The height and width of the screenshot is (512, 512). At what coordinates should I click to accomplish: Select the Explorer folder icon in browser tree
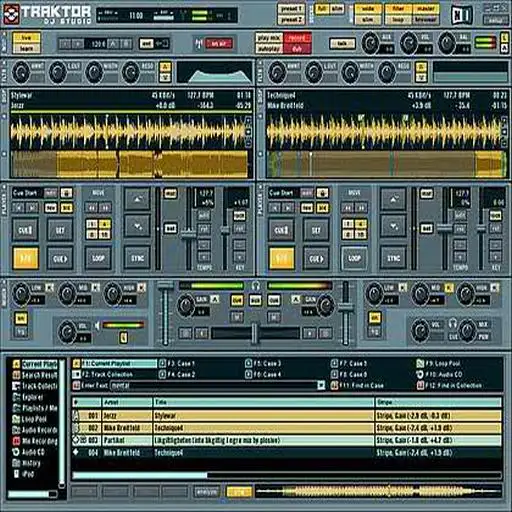[16, 397]
